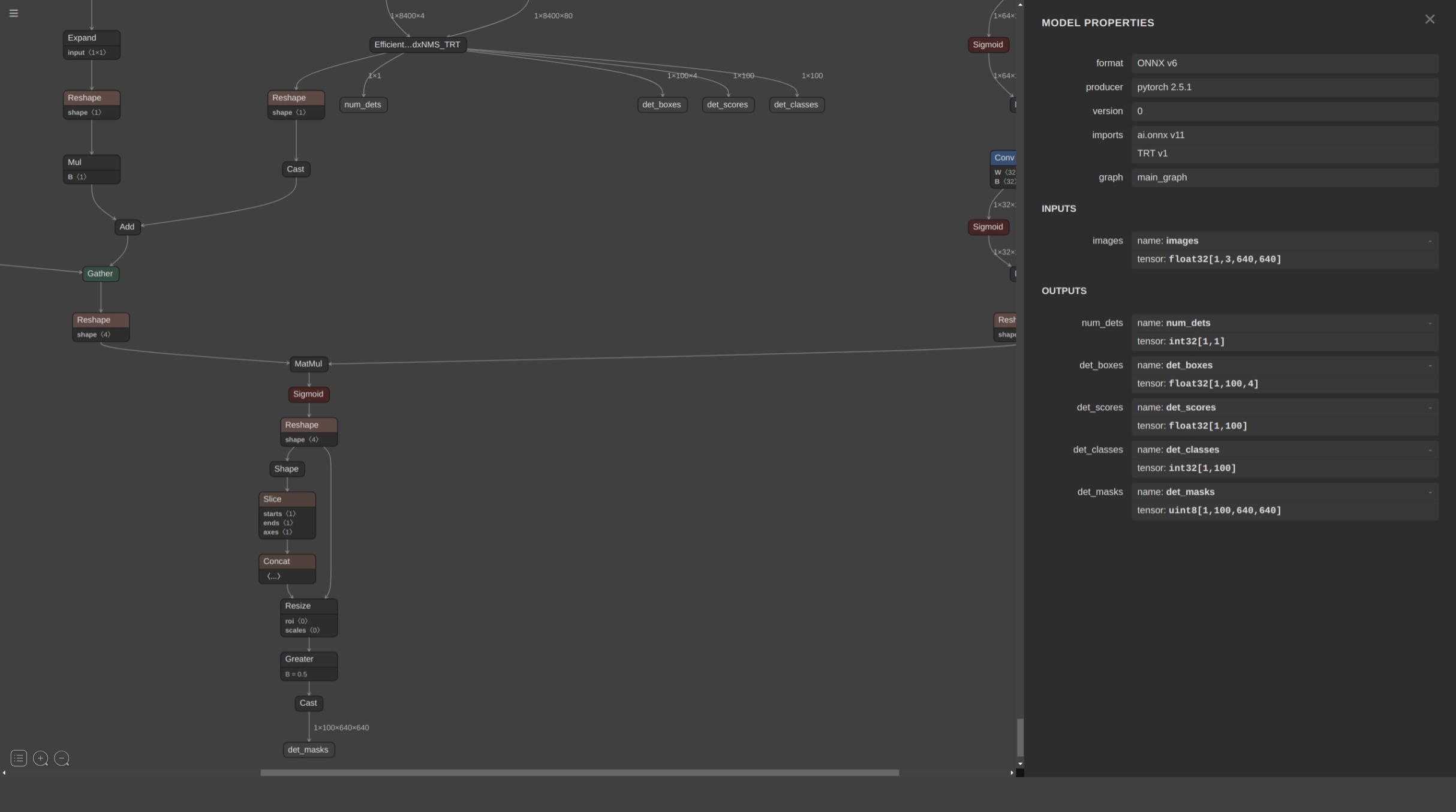
Task: Click the zoom in icon bottom-left
Action: coord(40,758)
